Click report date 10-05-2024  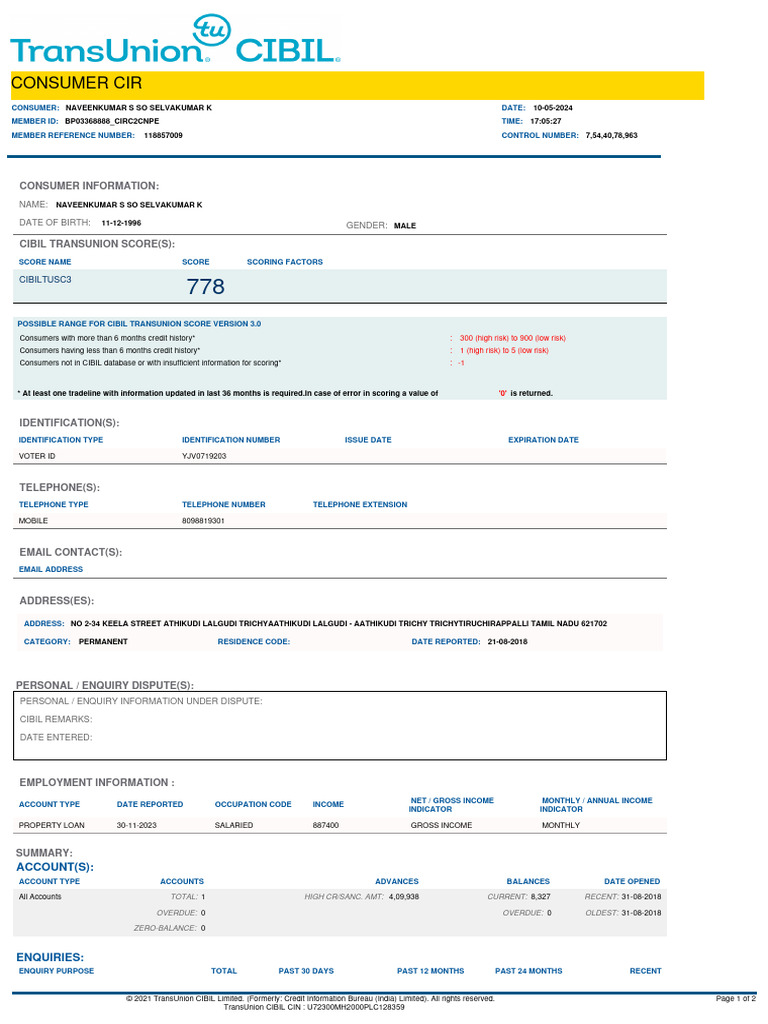552,108
